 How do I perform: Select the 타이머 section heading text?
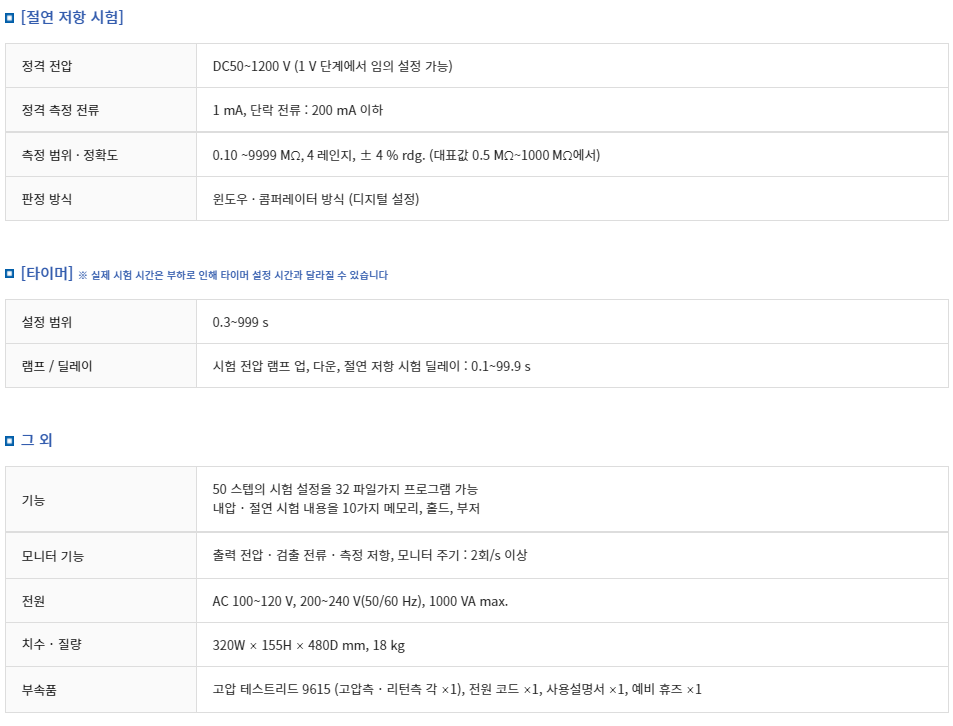pyautogui.click(x=47, y=273)
